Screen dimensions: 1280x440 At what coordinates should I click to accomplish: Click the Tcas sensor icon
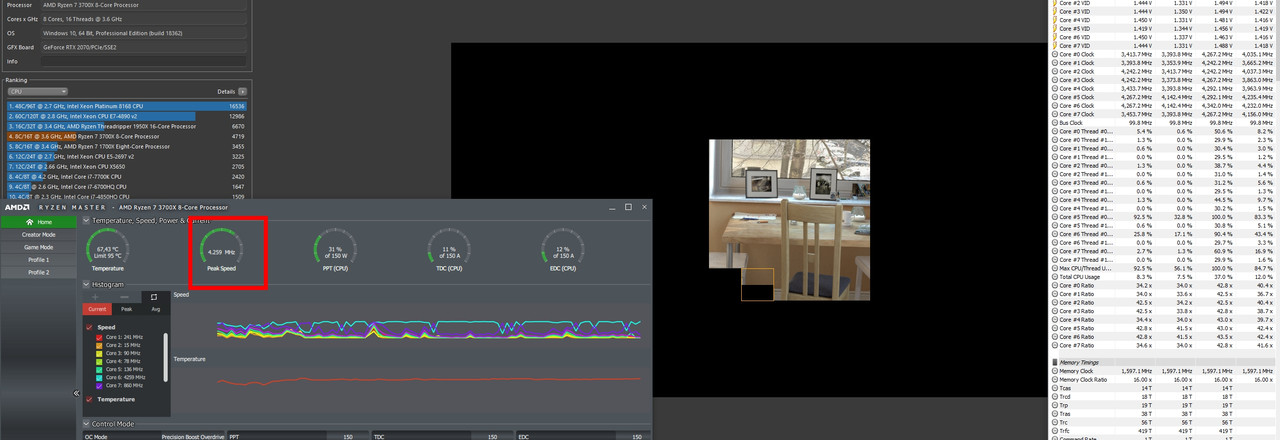pyautogui.click(x=1055, y=388)
